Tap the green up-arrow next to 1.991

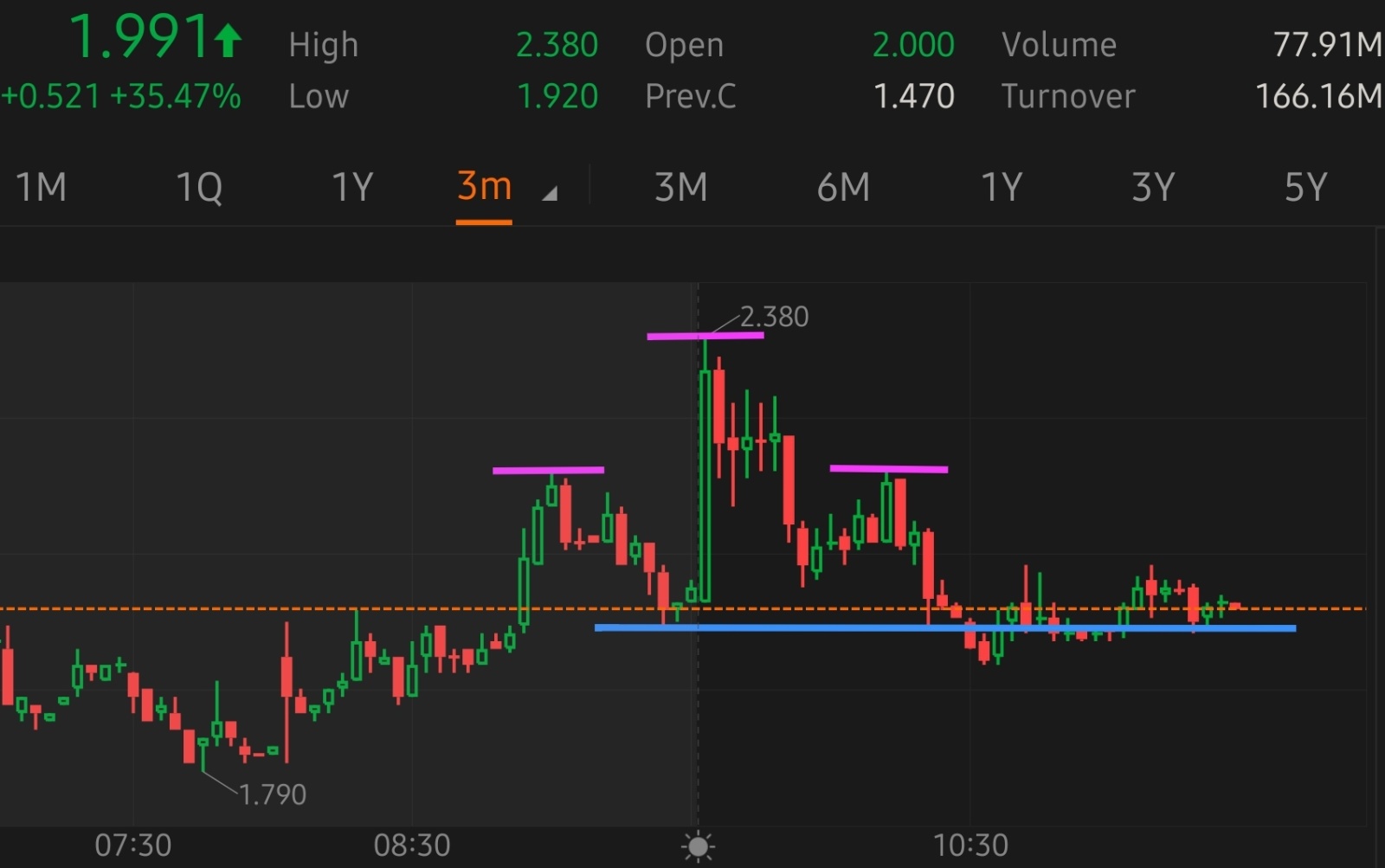point(228,41)
